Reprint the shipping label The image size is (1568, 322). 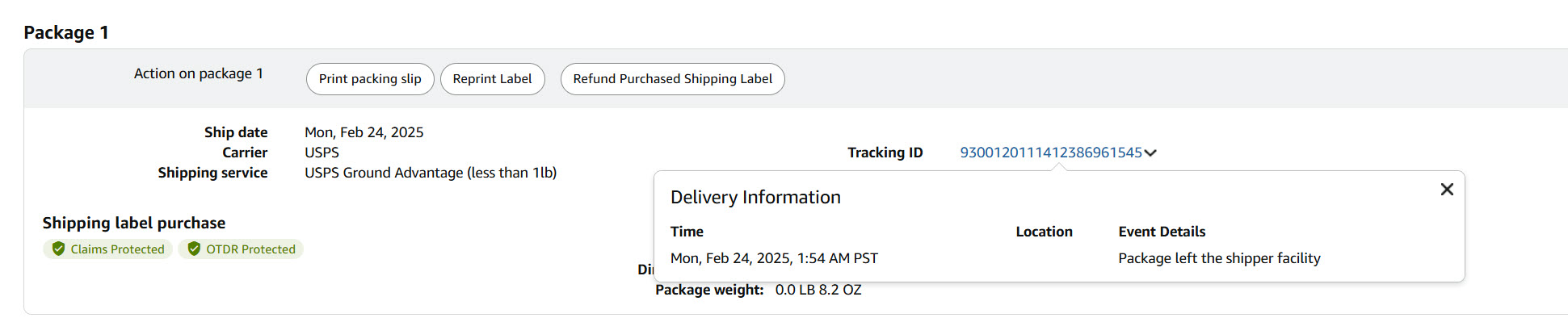point(492,79)
